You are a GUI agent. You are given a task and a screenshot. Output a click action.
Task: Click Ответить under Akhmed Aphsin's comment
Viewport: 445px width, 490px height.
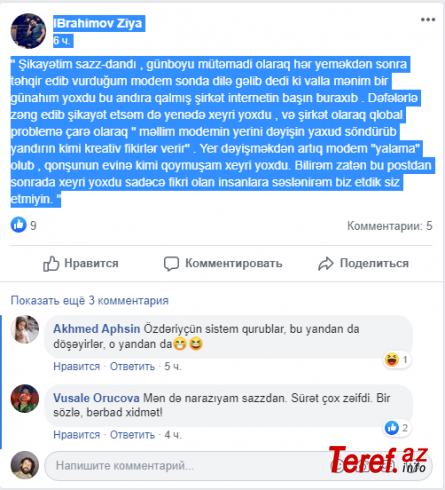[132, 367]
